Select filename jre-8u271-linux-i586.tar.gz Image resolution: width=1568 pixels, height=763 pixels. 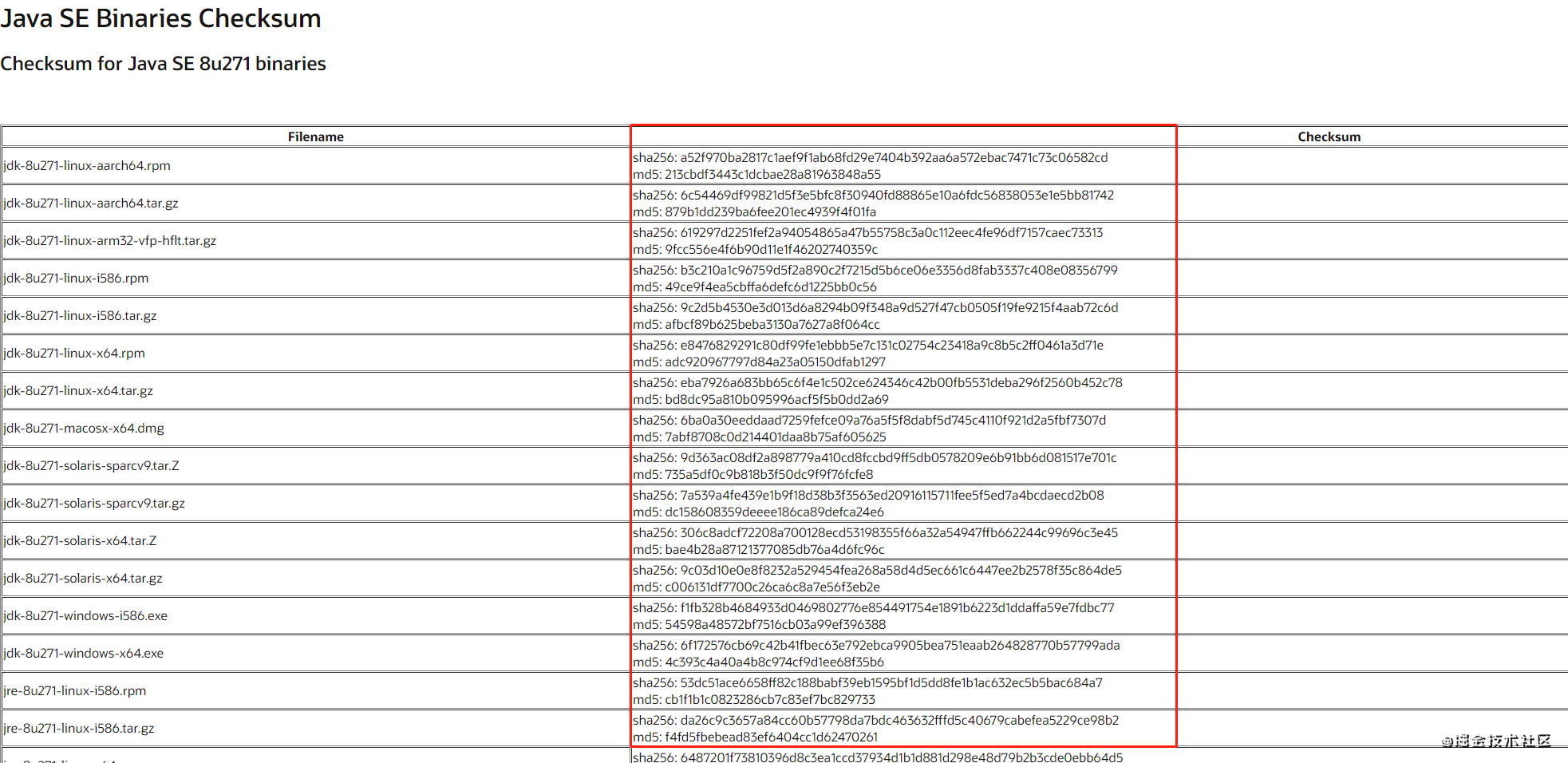pos(79,729)
